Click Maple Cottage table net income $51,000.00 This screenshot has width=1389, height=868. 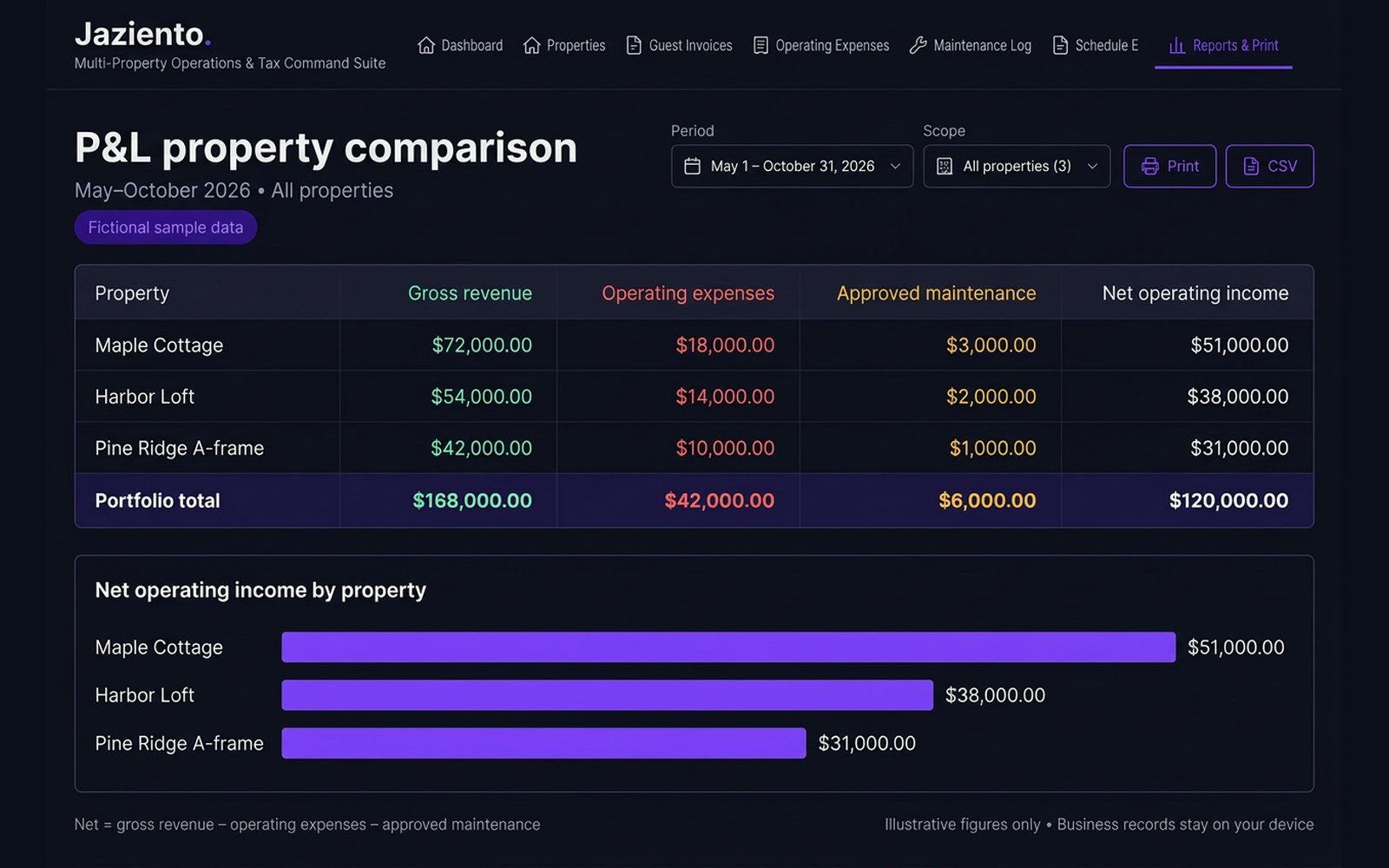click(1240, 345)
